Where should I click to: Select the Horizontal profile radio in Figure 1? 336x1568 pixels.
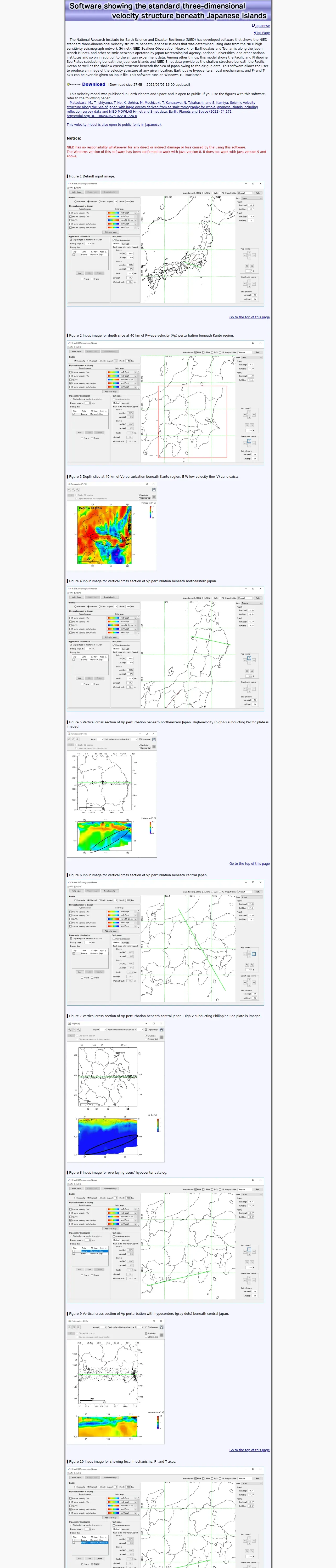tap(76, 201)
